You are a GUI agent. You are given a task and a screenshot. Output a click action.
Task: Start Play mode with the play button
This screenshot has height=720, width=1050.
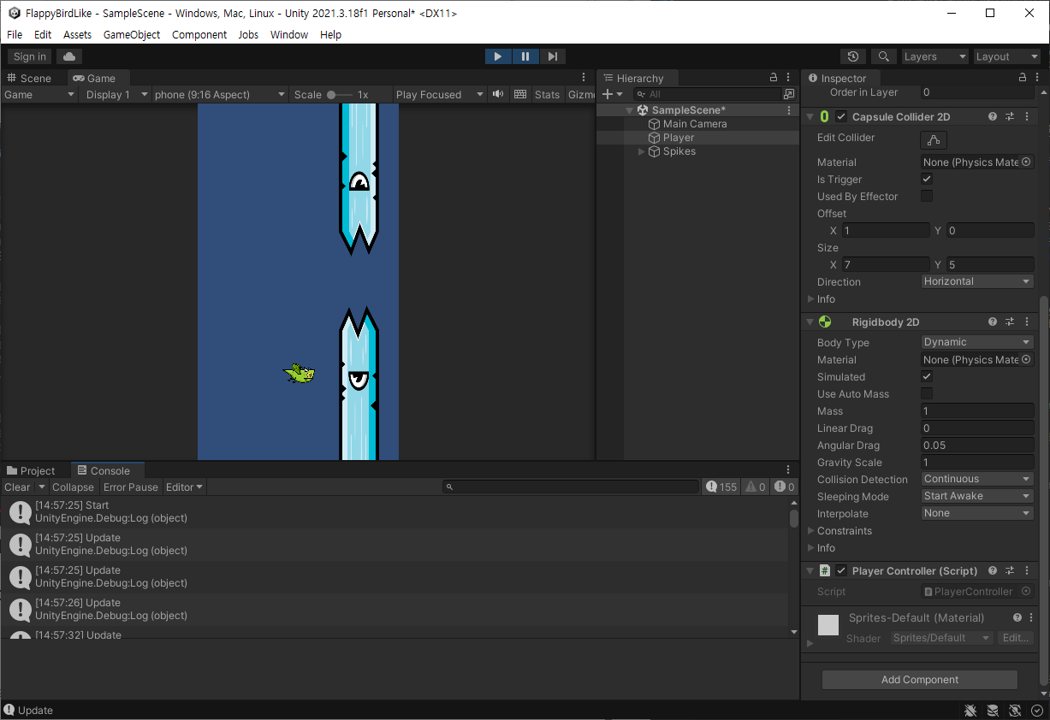498,56
